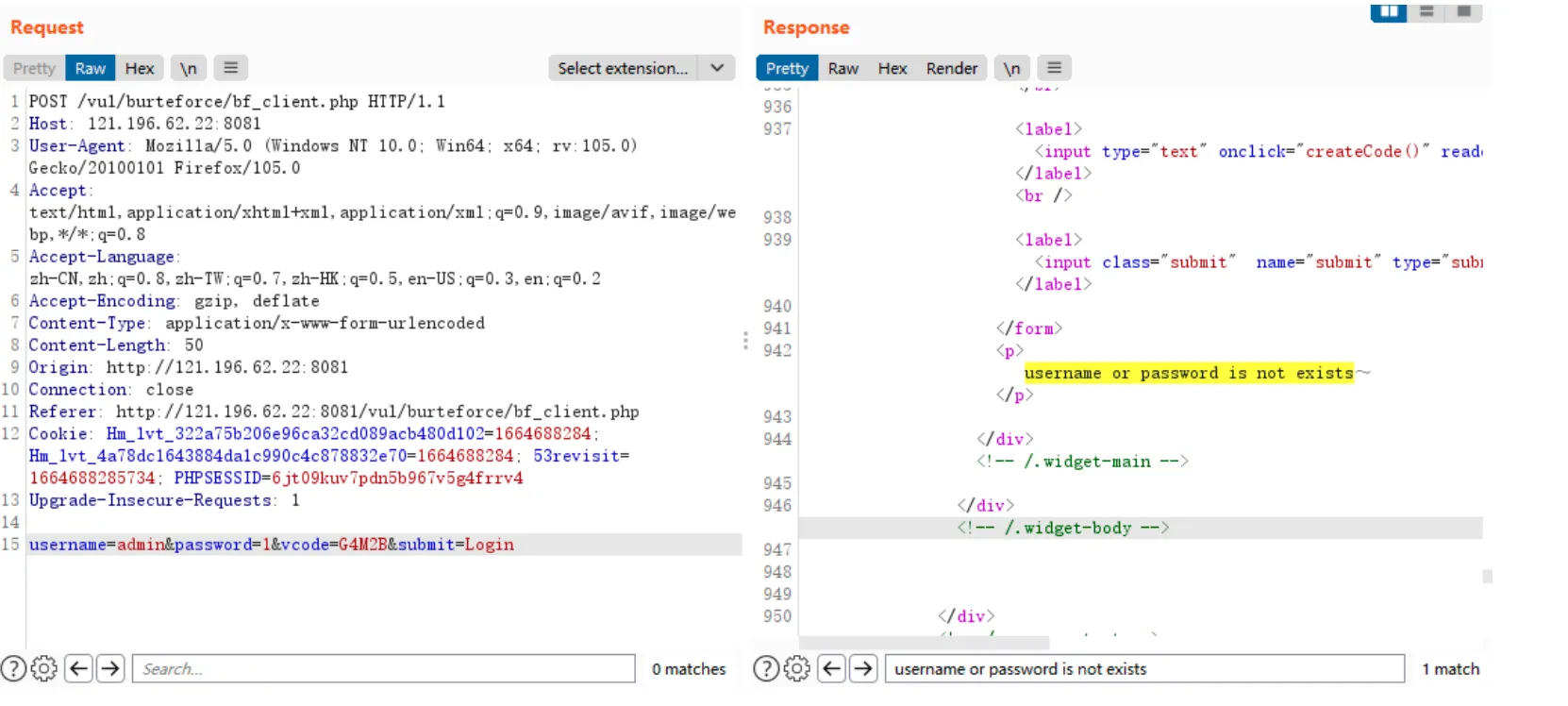Open Request search settings gear
Viewport: 1568px width, 706px height.
[x=43, y=668]
